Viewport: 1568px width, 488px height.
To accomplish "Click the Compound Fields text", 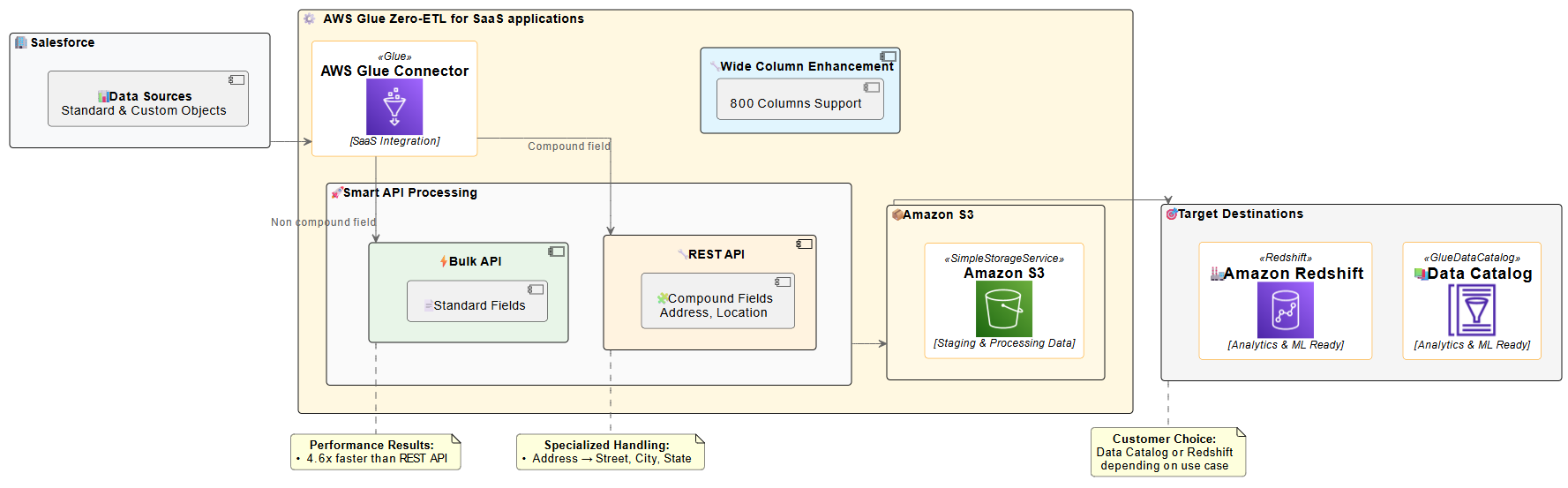I will (x=720, y=298).
